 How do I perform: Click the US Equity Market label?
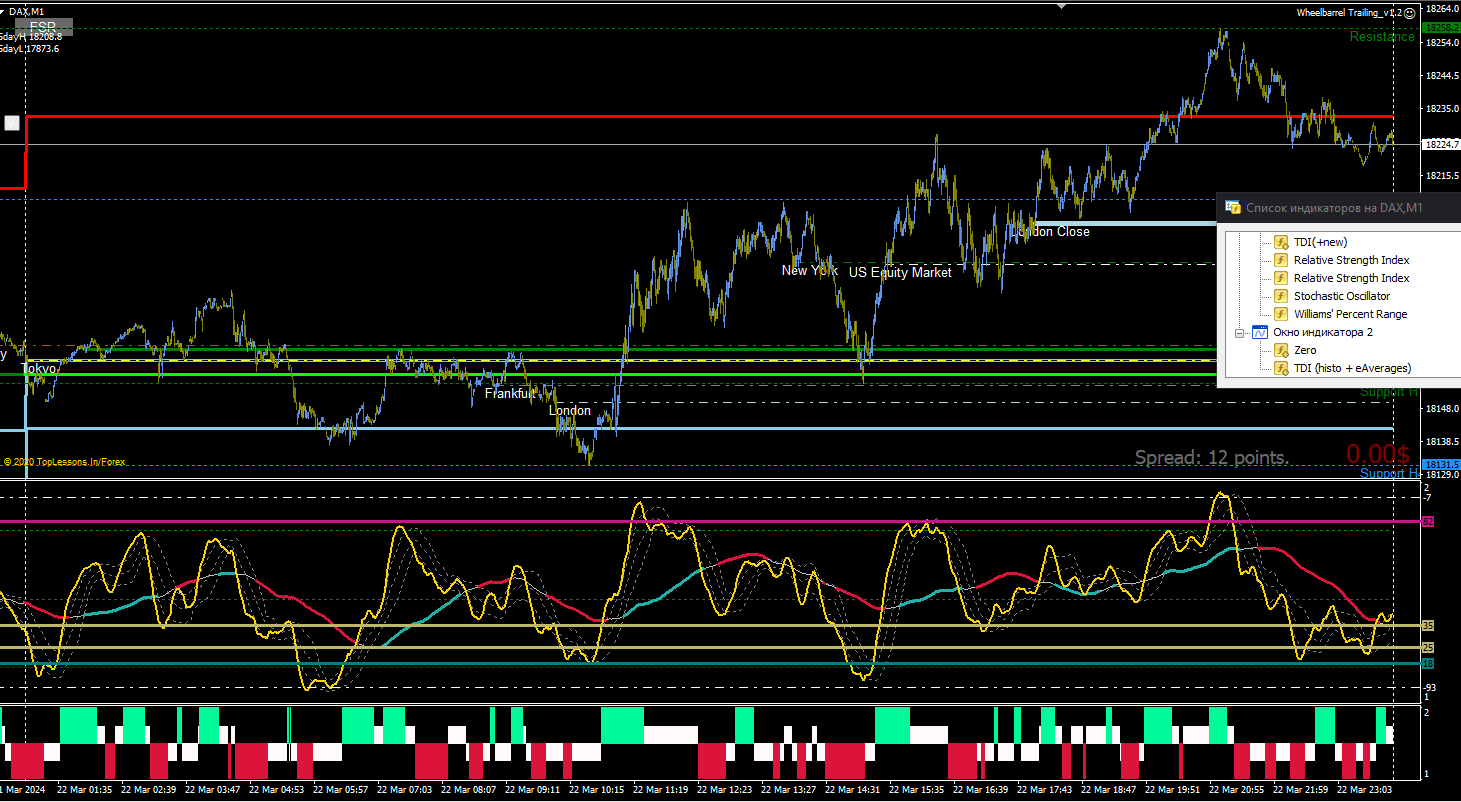(x=900, y=272)
